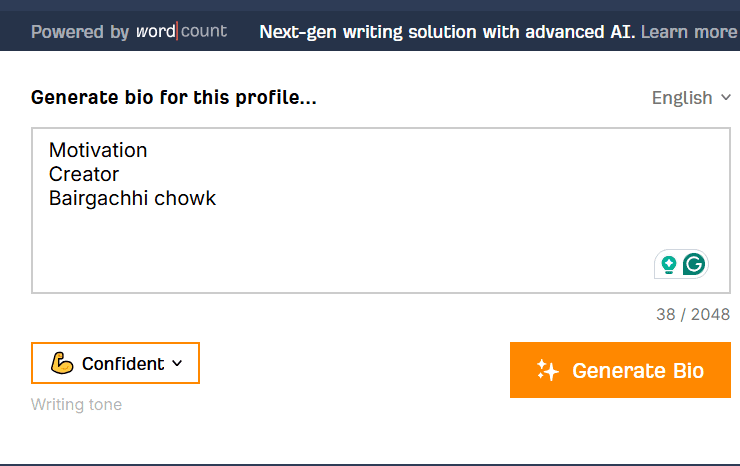
Task: Place cursor on the word Motivation
Action: point(98,150)
